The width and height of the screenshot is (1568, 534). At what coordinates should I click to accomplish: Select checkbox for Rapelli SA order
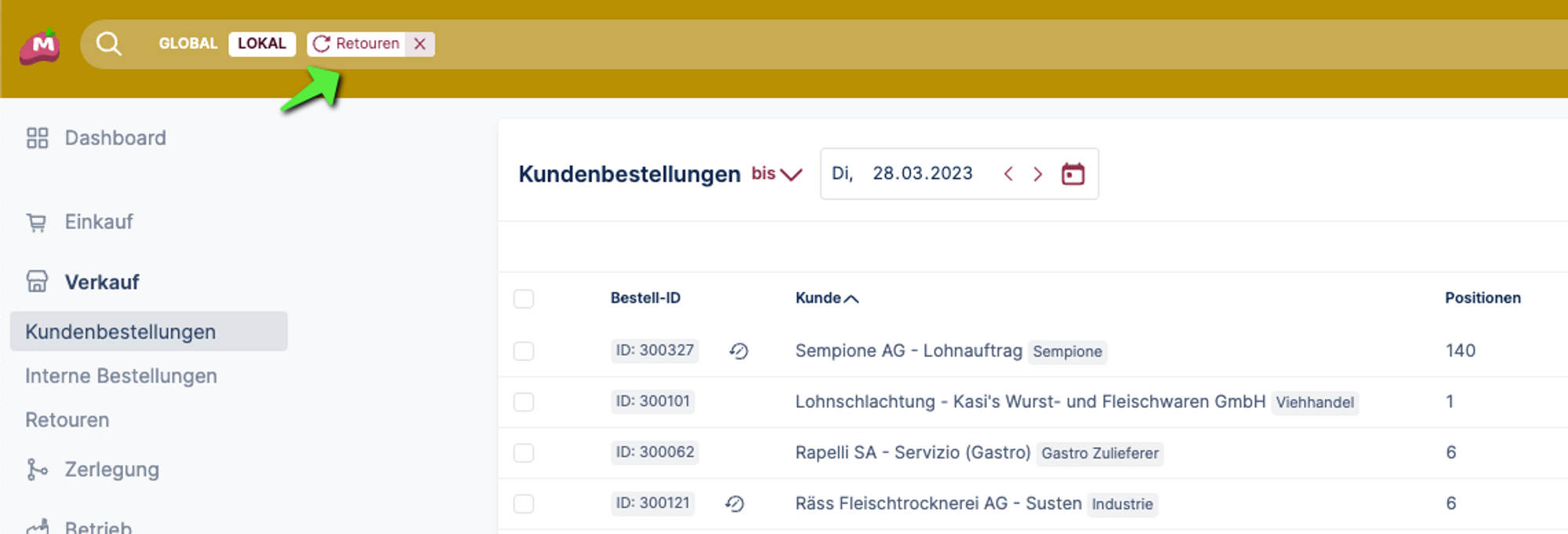coord(524,452)
